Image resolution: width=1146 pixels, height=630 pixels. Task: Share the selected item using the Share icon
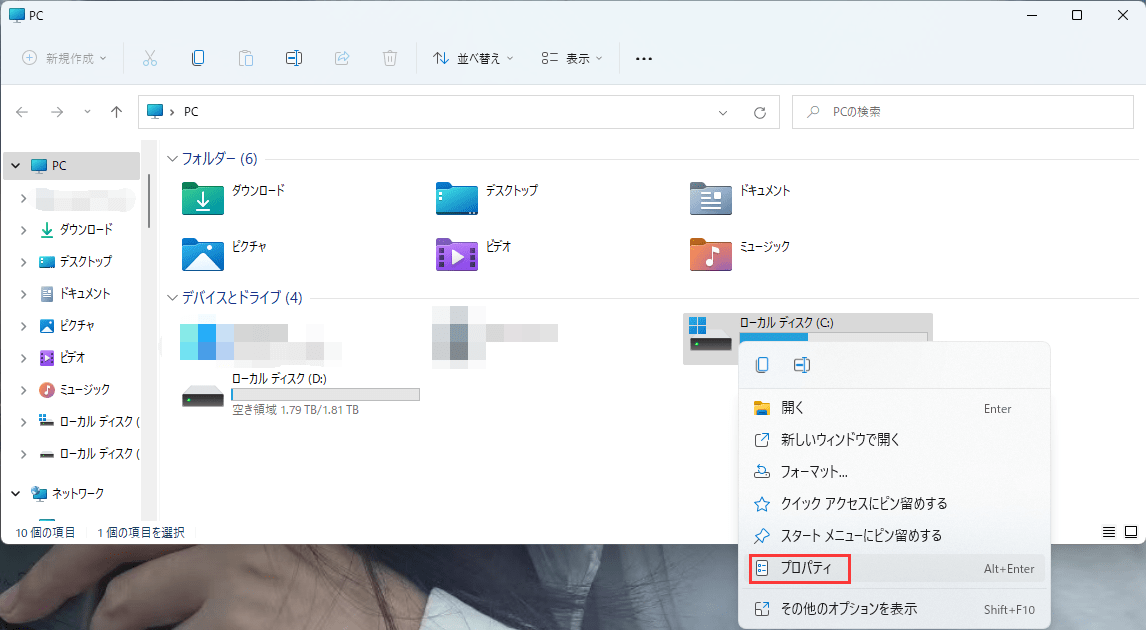pyautogui.click(x=341, y=57)
